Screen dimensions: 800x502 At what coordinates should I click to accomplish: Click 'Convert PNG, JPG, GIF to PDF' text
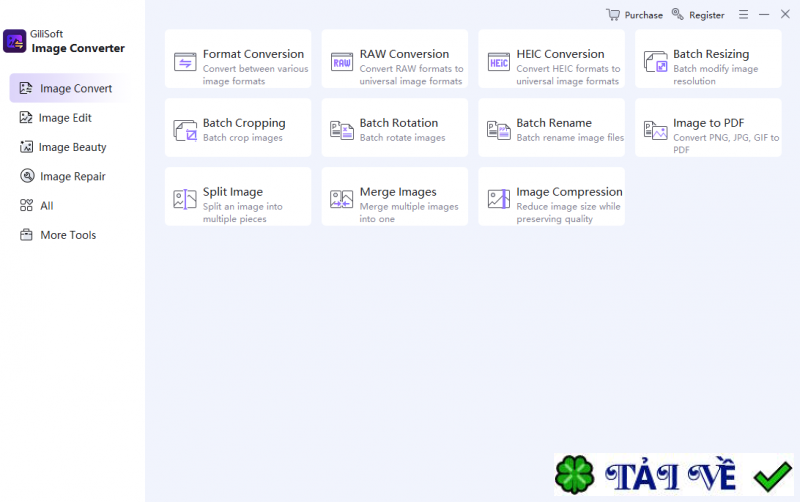point(726,143)
